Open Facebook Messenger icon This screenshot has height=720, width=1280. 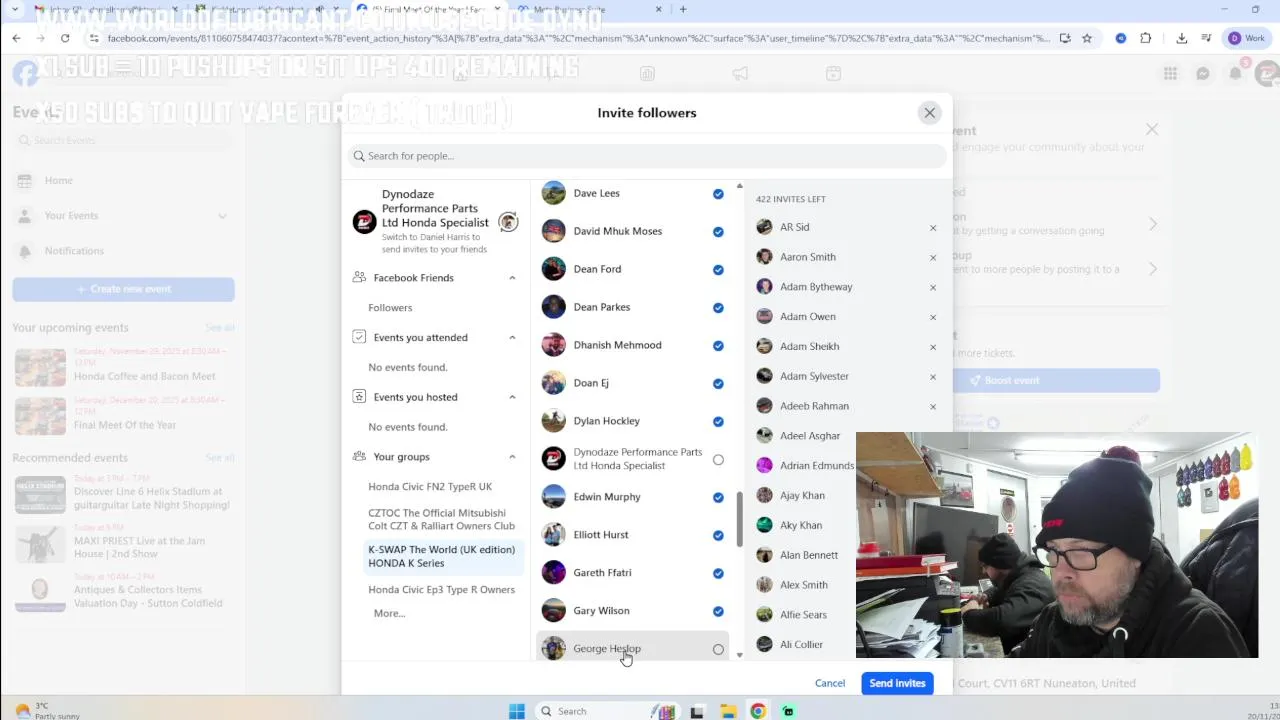click(1203, 73)
